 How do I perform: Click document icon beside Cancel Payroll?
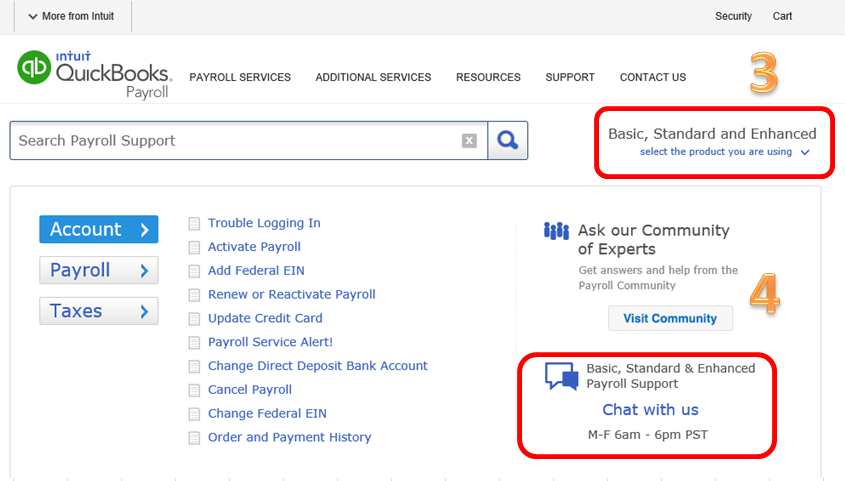click(194, 390)
